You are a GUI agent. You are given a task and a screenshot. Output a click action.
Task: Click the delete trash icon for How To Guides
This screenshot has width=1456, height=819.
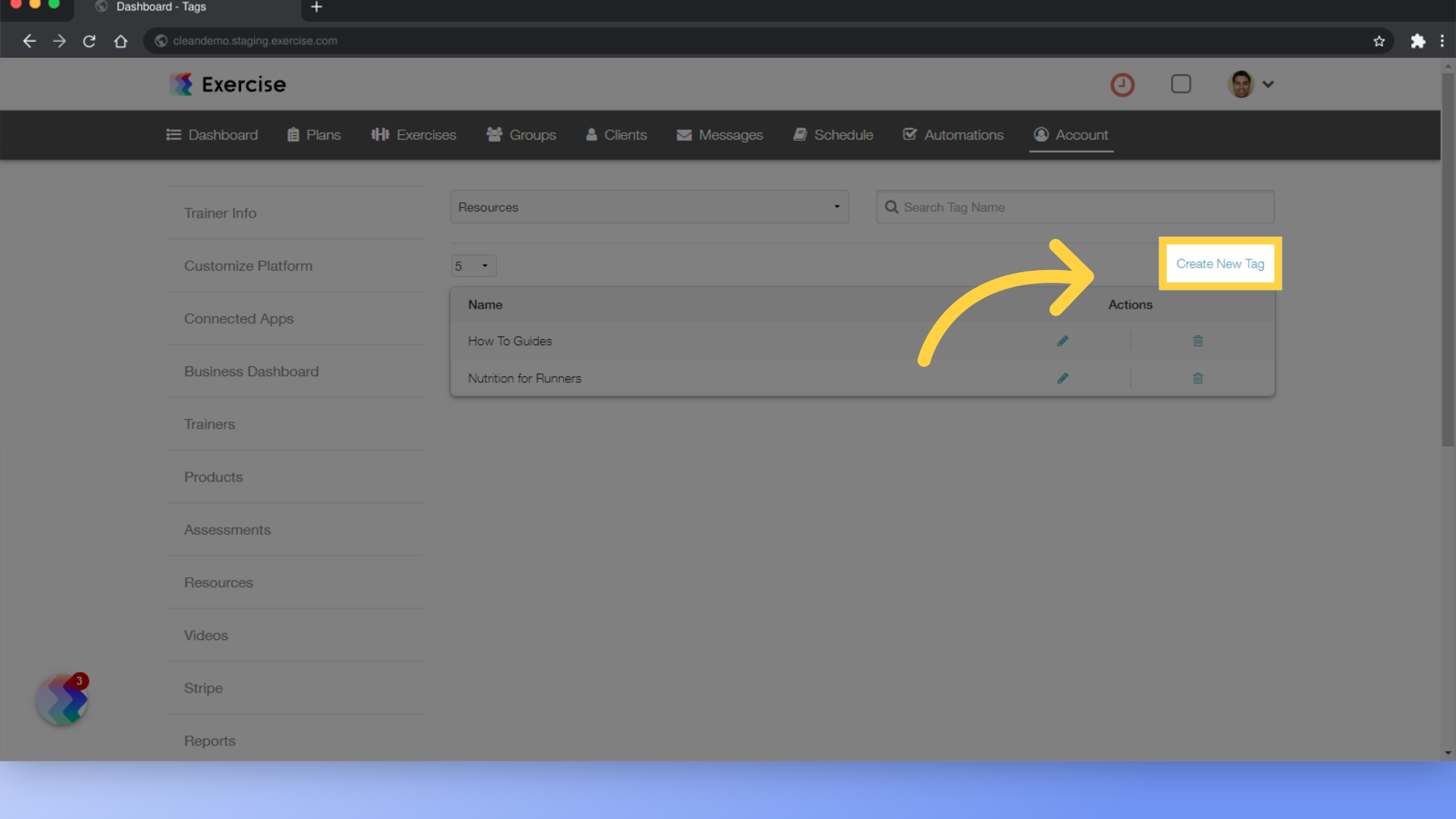click(1198, 341)
